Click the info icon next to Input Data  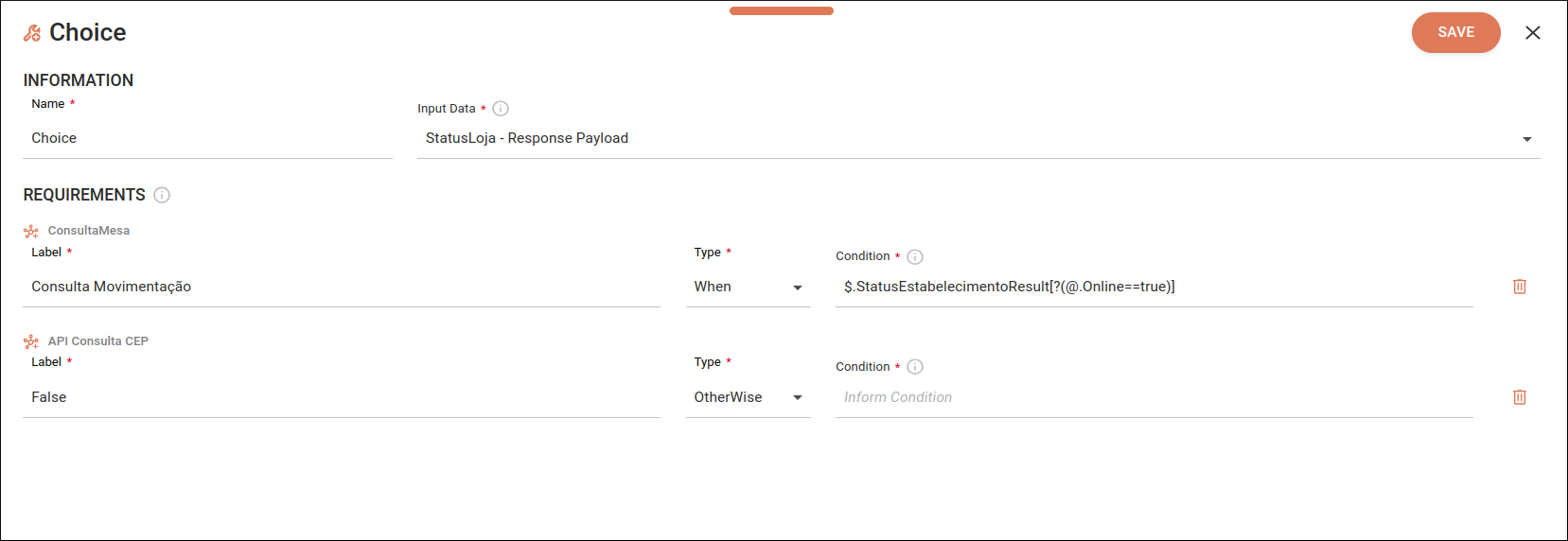(x=501, y=109)
